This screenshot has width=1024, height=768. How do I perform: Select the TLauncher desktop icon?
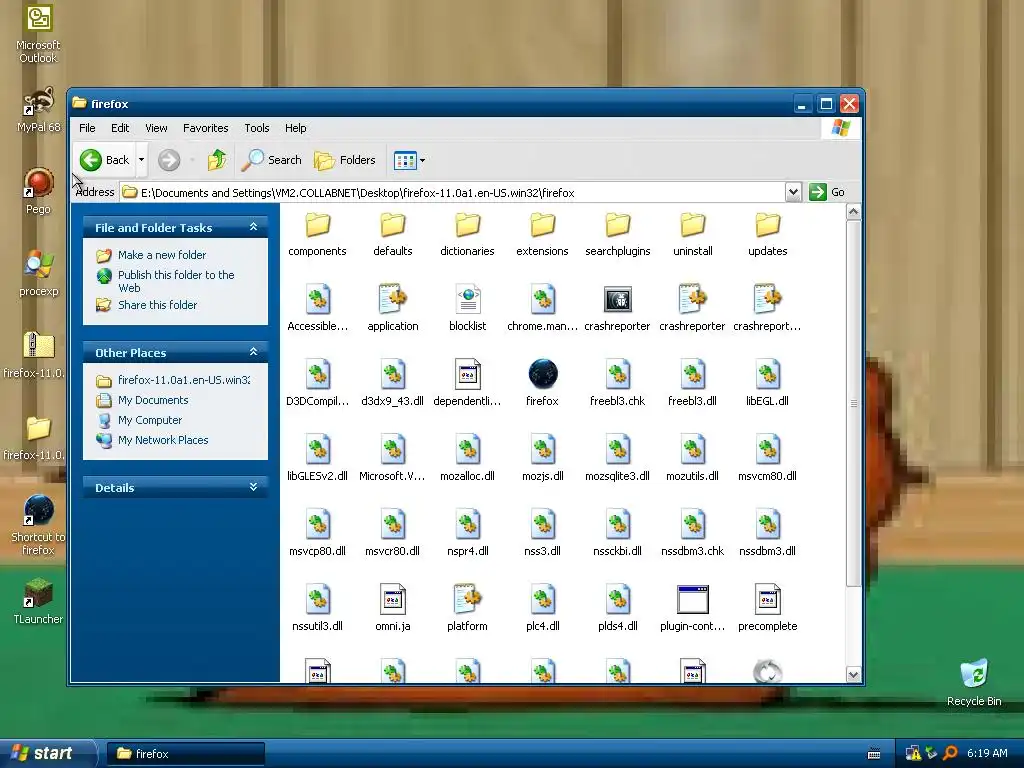tap(38, 601)
